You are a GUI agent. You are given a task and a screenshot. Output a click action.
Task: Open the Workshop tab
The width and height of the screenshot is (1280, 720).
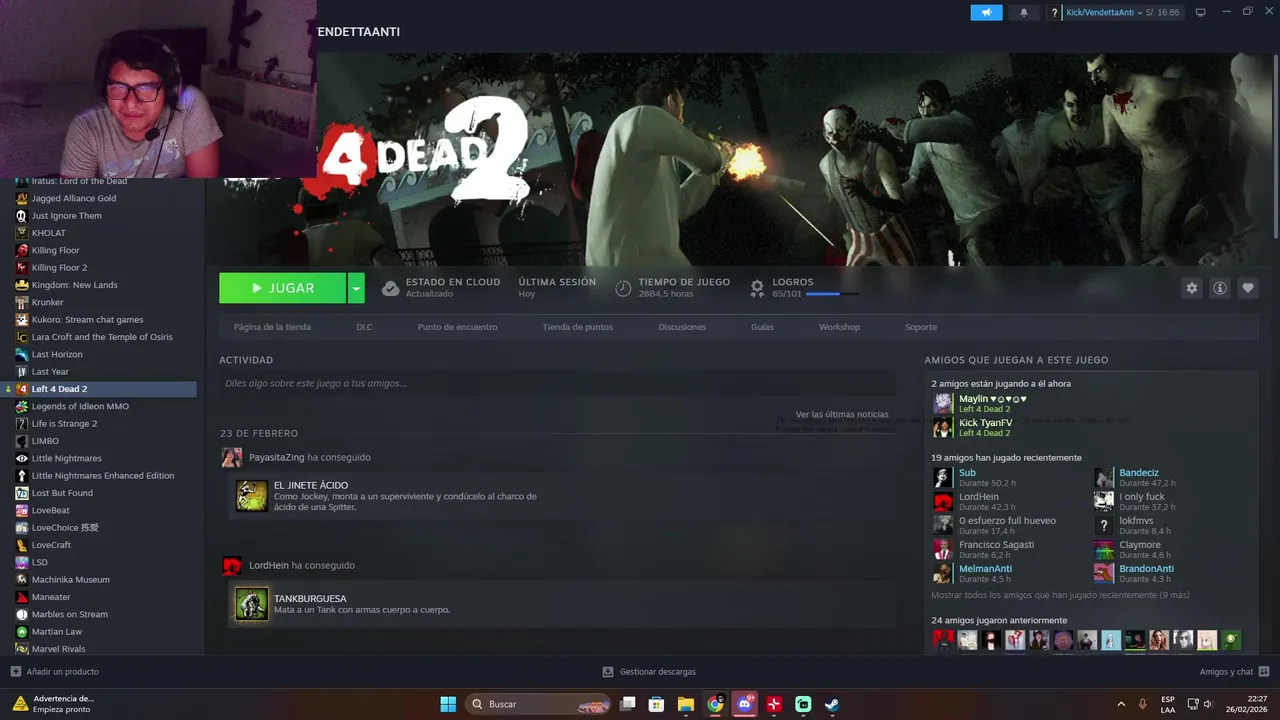click(x=839, y=327)
